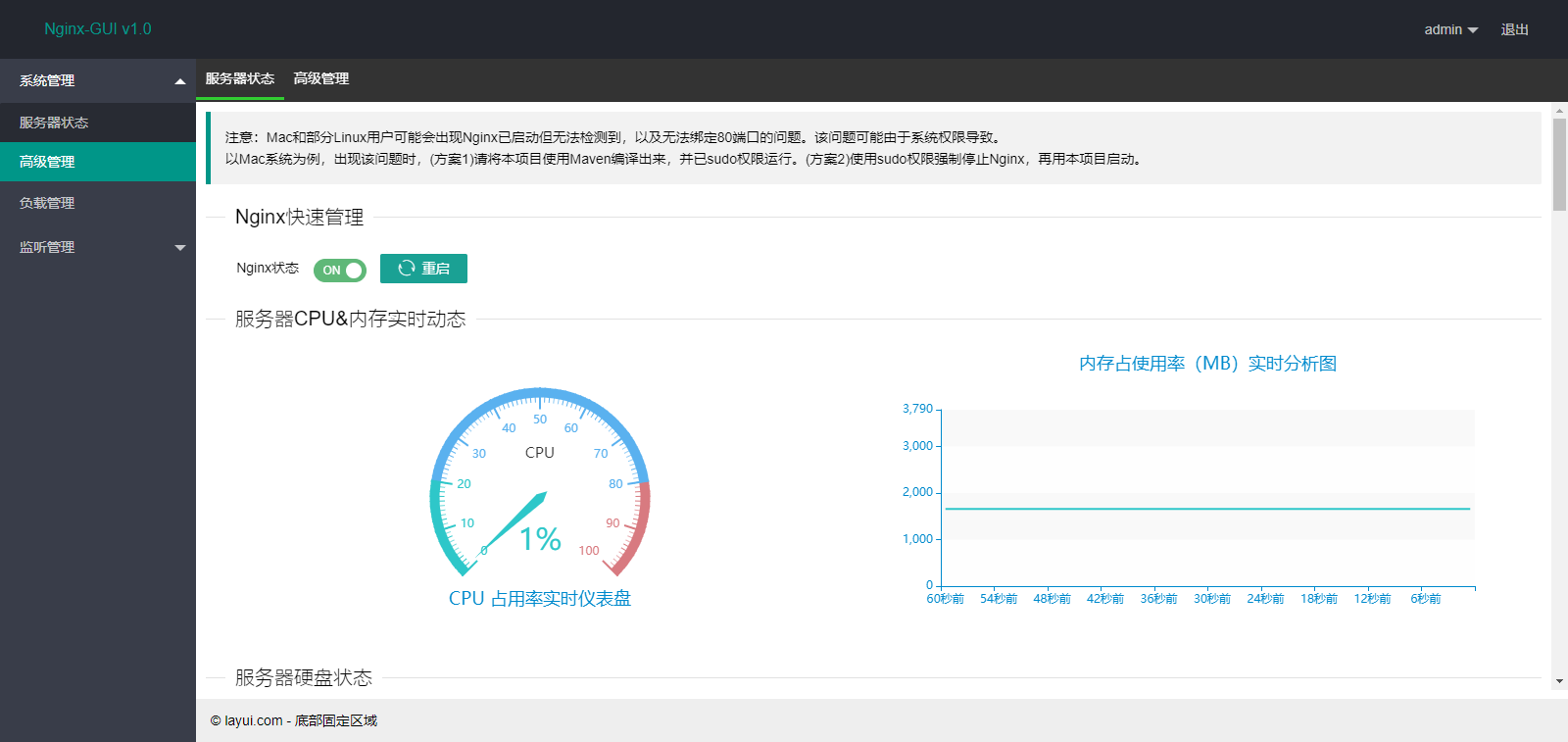Open the admin user dropdown
1568x742 pixels.
click(1450, 29)
